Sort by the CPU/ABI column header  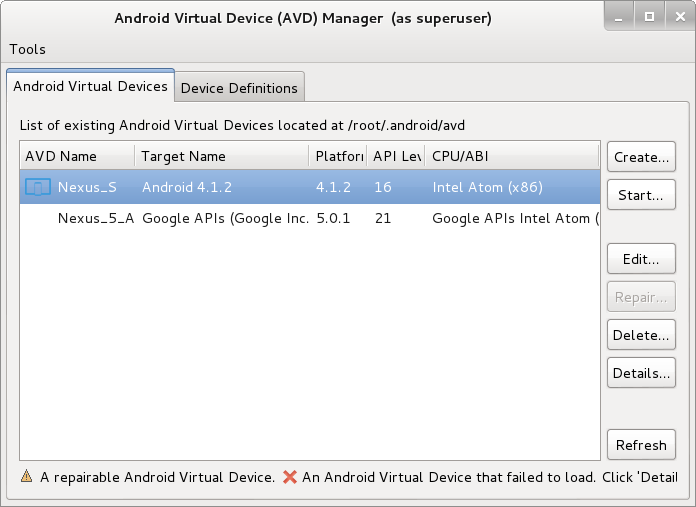pos(512,156)
